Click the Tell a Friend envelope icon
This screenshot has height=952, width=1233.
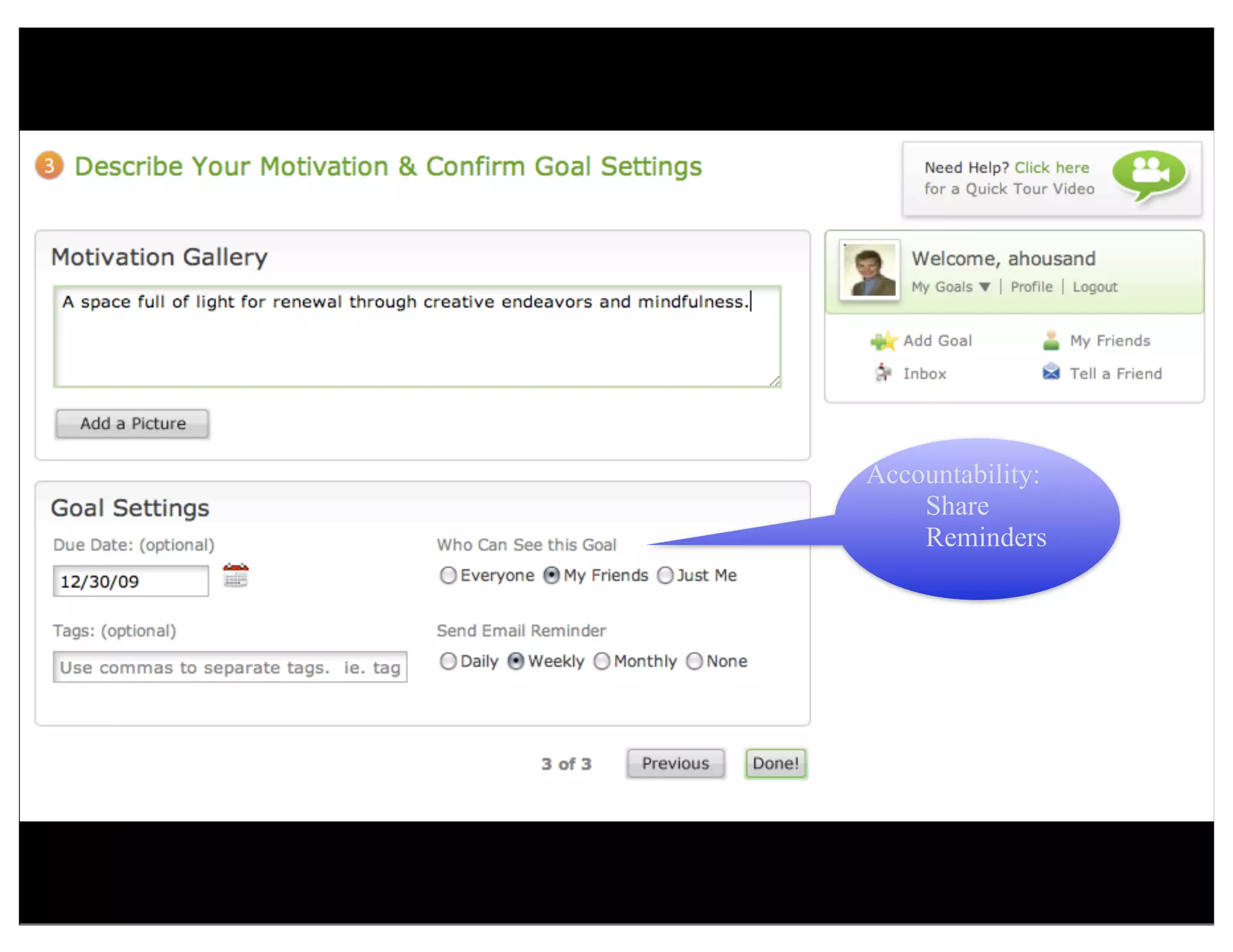1051,372
